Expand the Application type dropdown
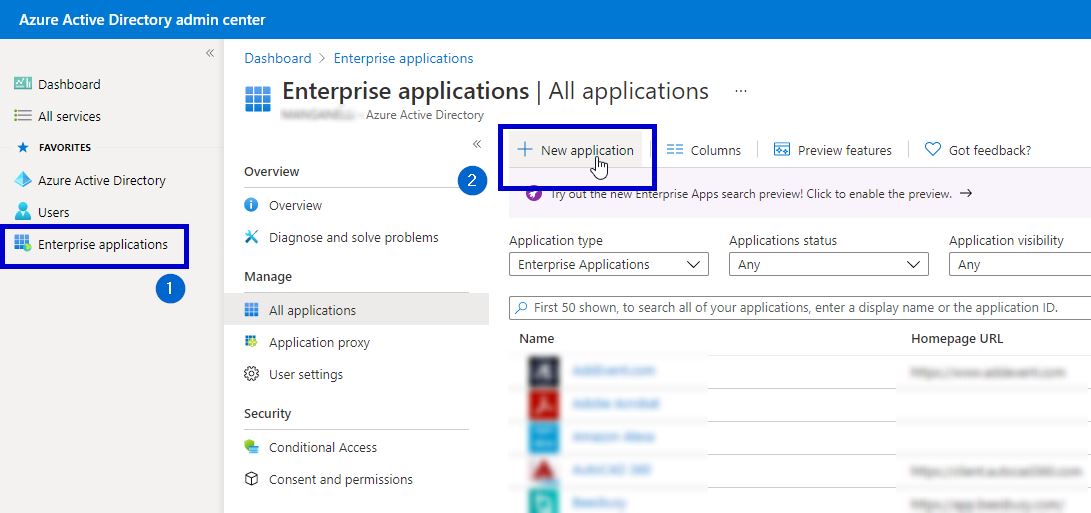1091x513 pixels. [x=609, y=265]
